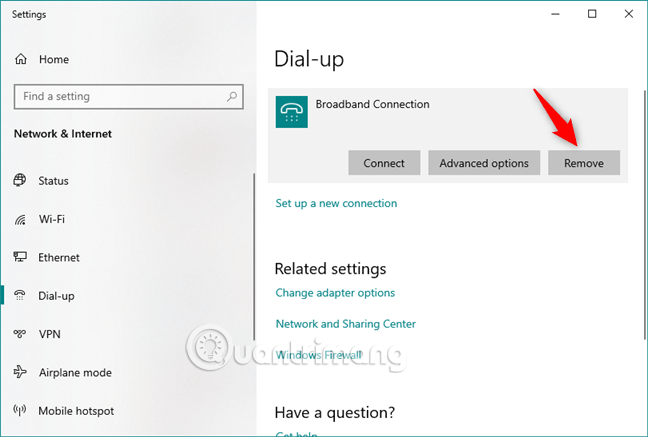Click Set up a new connection link
The image size is (648, 437).
pos(336,203)
